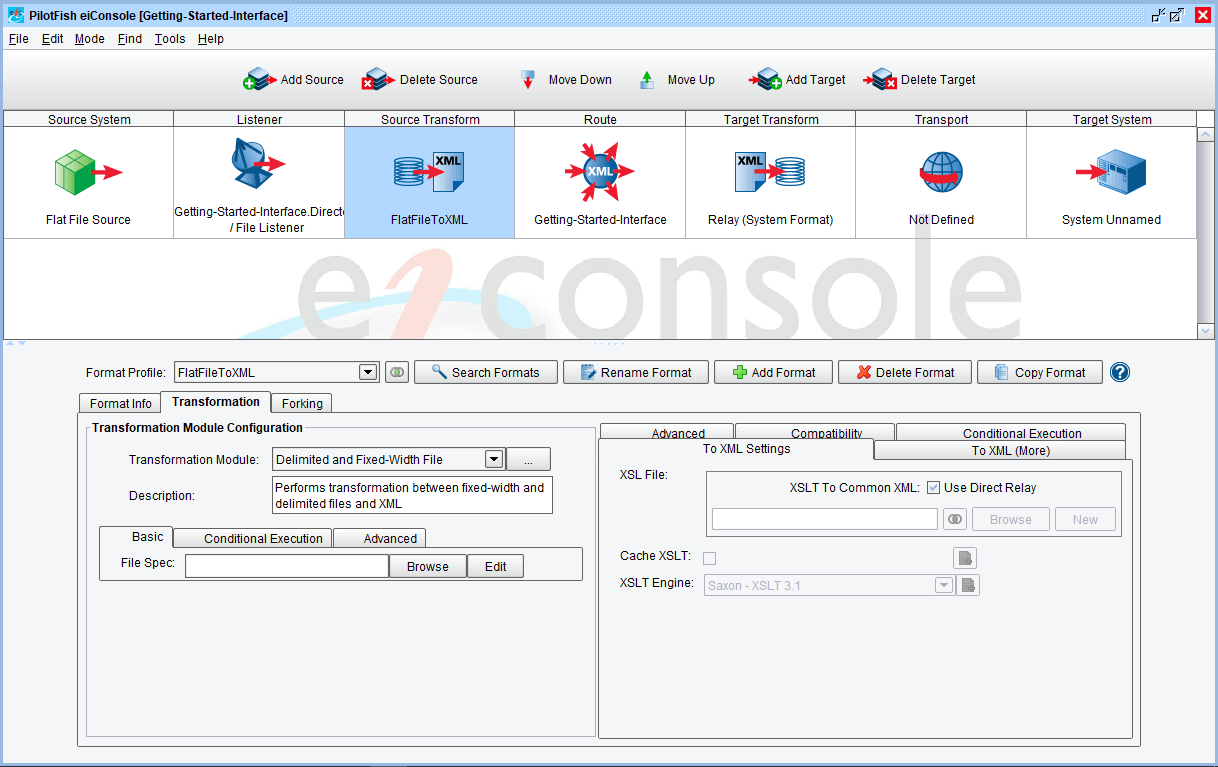Click the ellipsis button beside Transformation Module
The image size is (1218, 767).
tap(528, 459)
